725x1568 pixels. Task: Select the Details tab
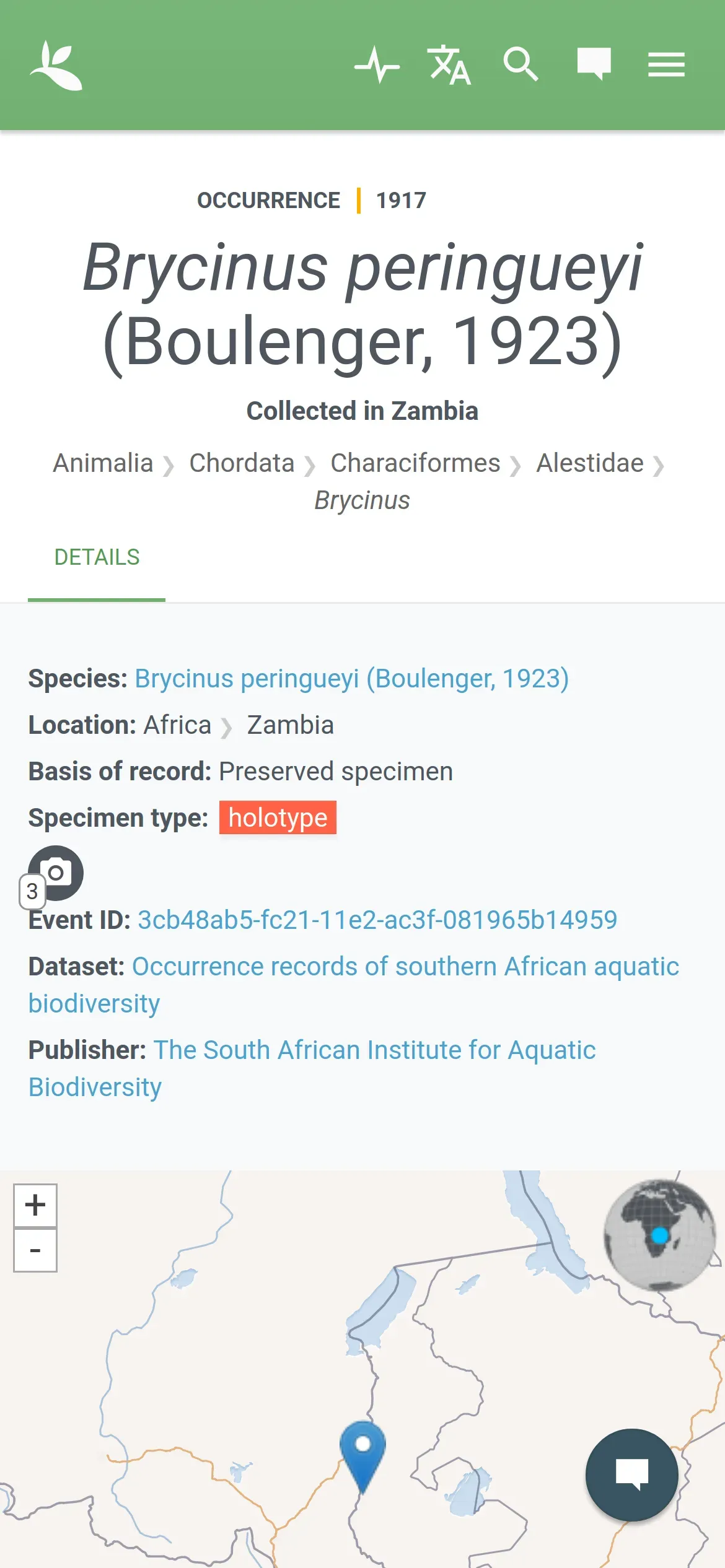(97, 557)
